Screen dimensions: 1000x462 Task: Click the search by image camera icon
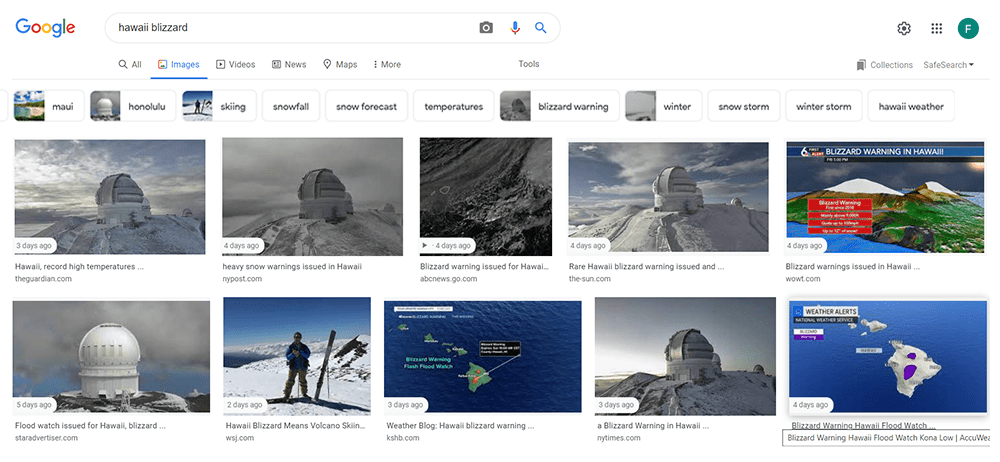[486, 28]
